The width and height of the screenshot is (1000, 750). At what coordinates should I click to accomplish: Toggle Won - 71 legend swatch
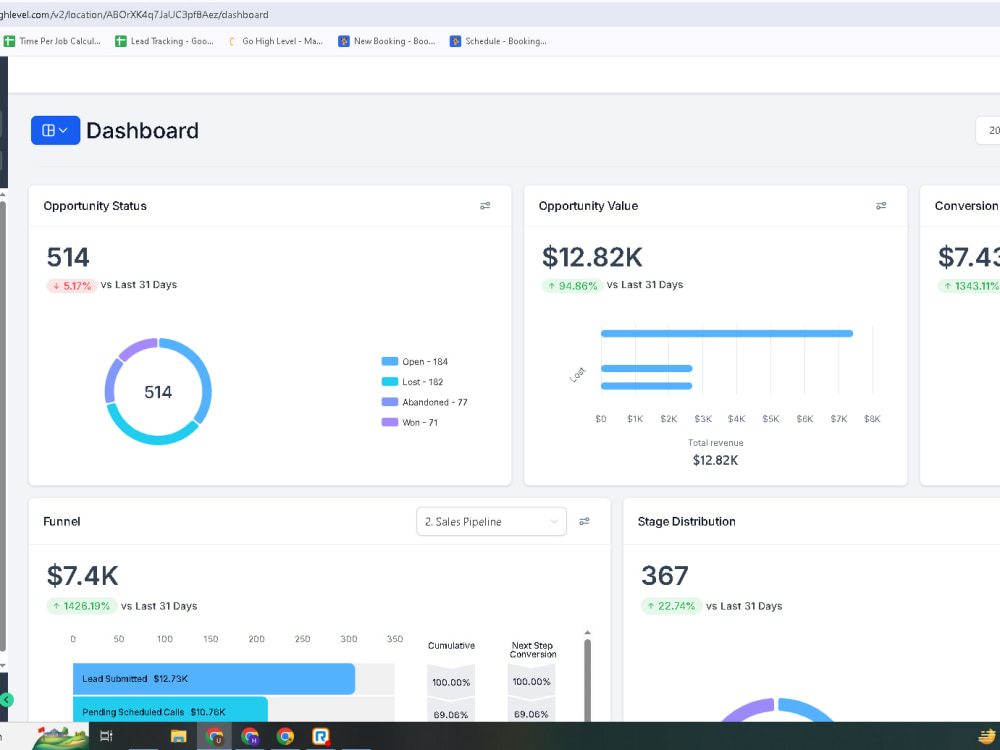point(390,422)
